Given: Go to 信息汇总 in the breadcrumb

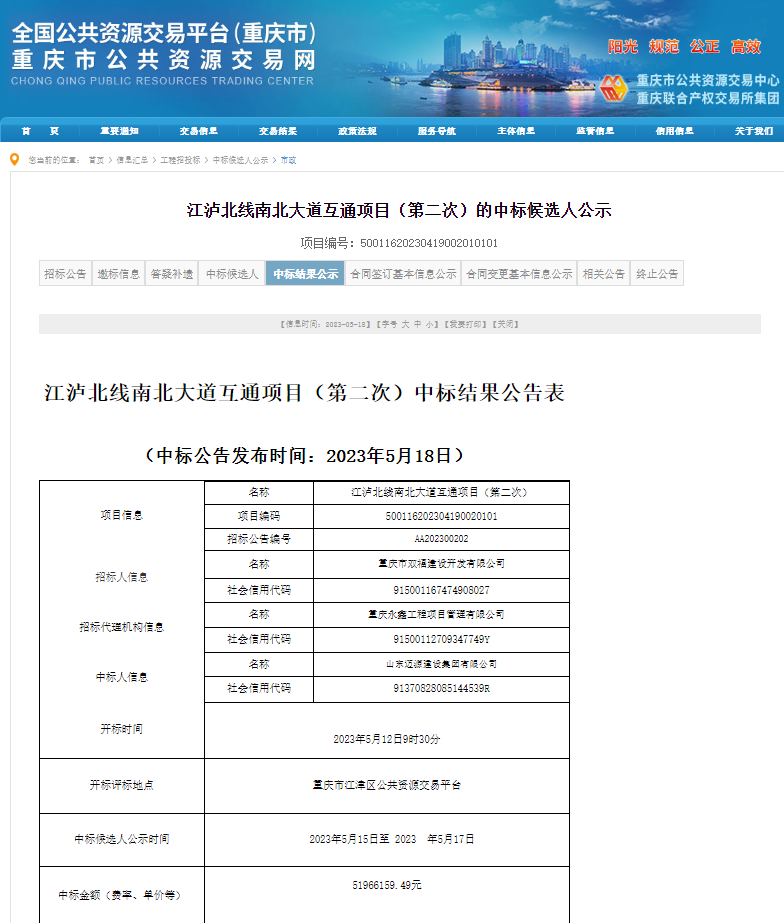Looking at the screenshot, I should pyautogui.click(x=132, y=160).
